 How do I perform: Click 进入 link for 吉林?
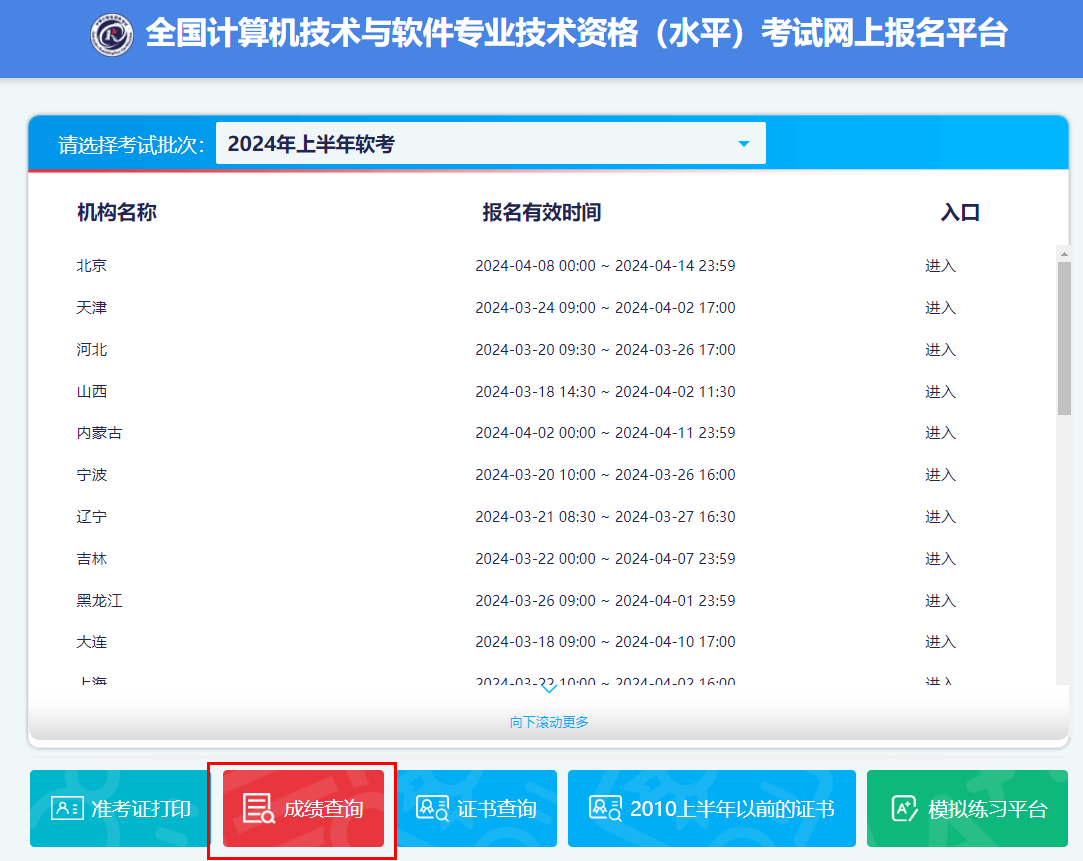[940, 559]
